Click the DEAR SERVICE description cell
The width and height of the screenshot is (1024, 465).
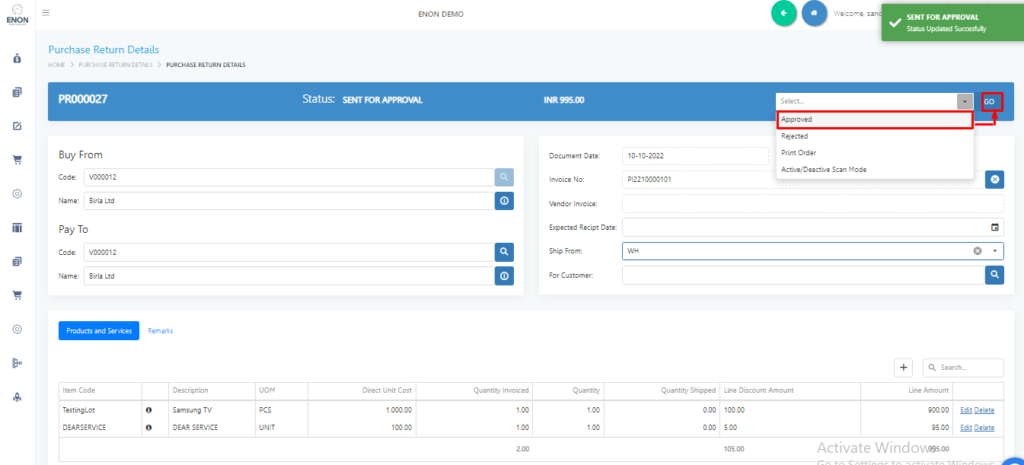pyautogui.click(x=212, y=428)
